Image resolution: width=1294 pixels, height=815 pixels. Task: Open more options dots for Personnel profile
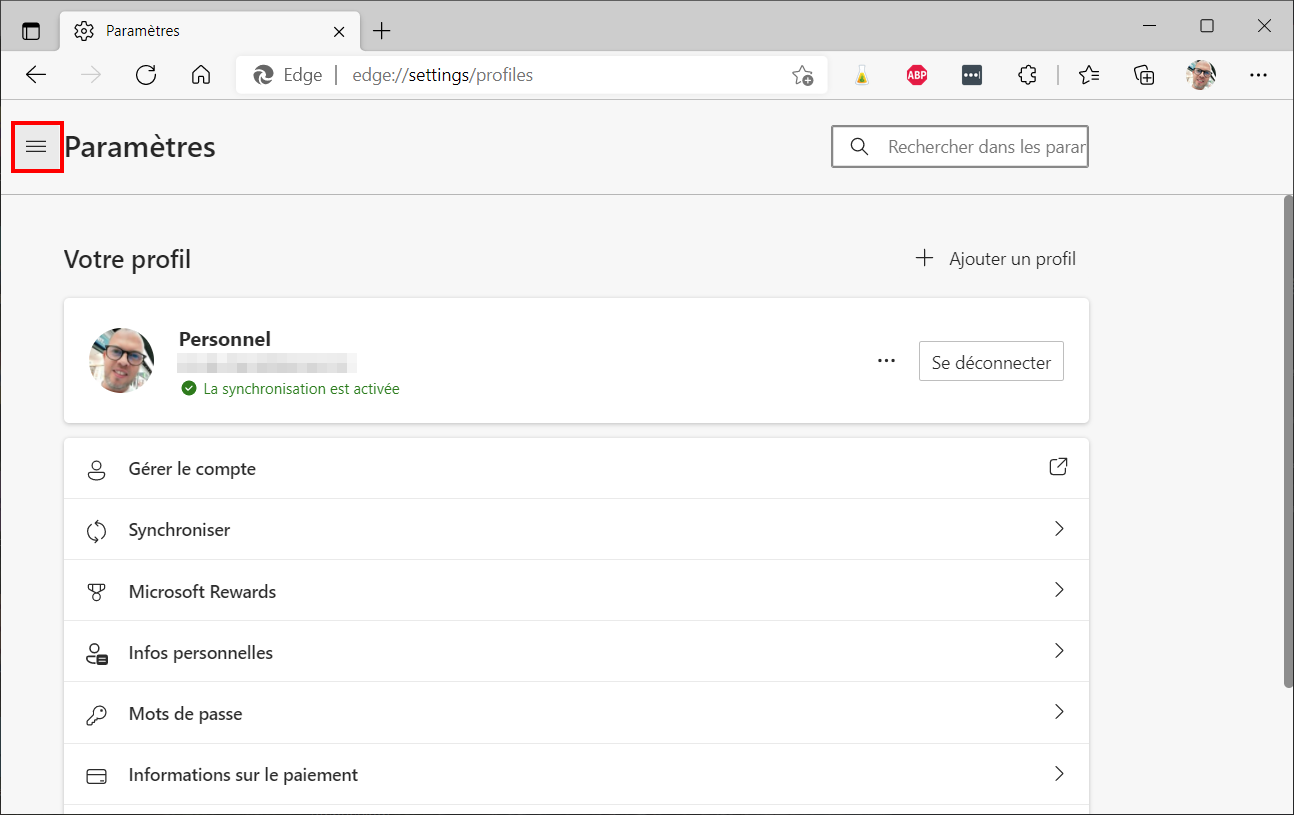[x=886, y=361]
